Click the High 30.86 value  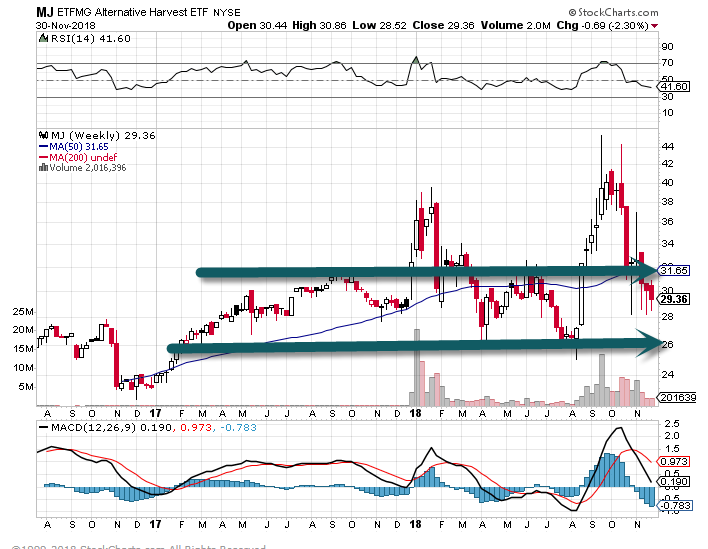pos(319,25)
